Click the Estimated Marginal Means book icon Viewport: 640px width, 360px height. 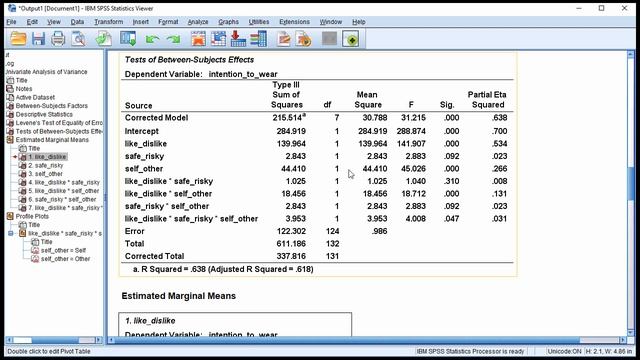pyautogui.click(x=10, y=140)
